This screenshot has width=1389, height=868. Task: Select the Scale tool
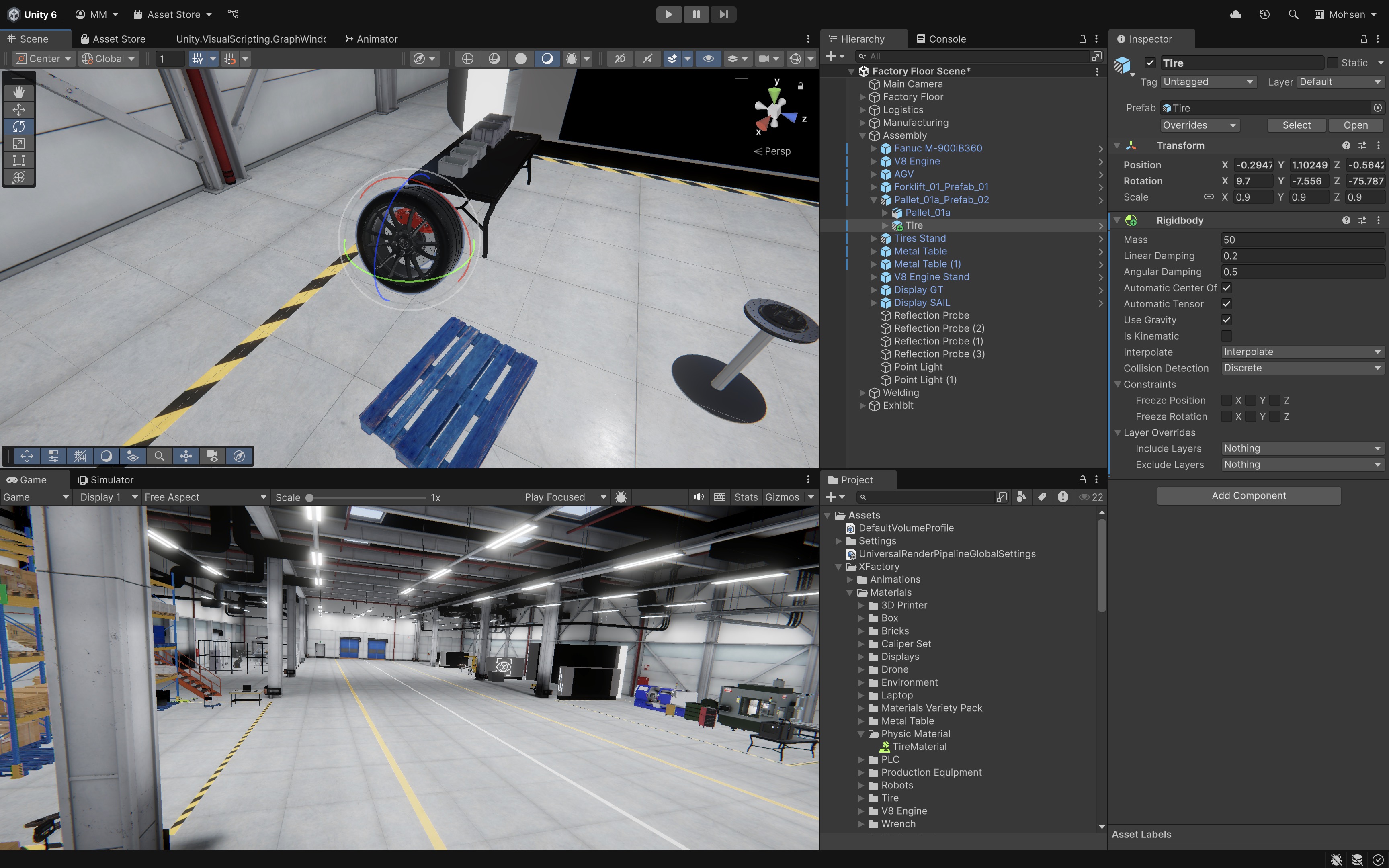19,143
